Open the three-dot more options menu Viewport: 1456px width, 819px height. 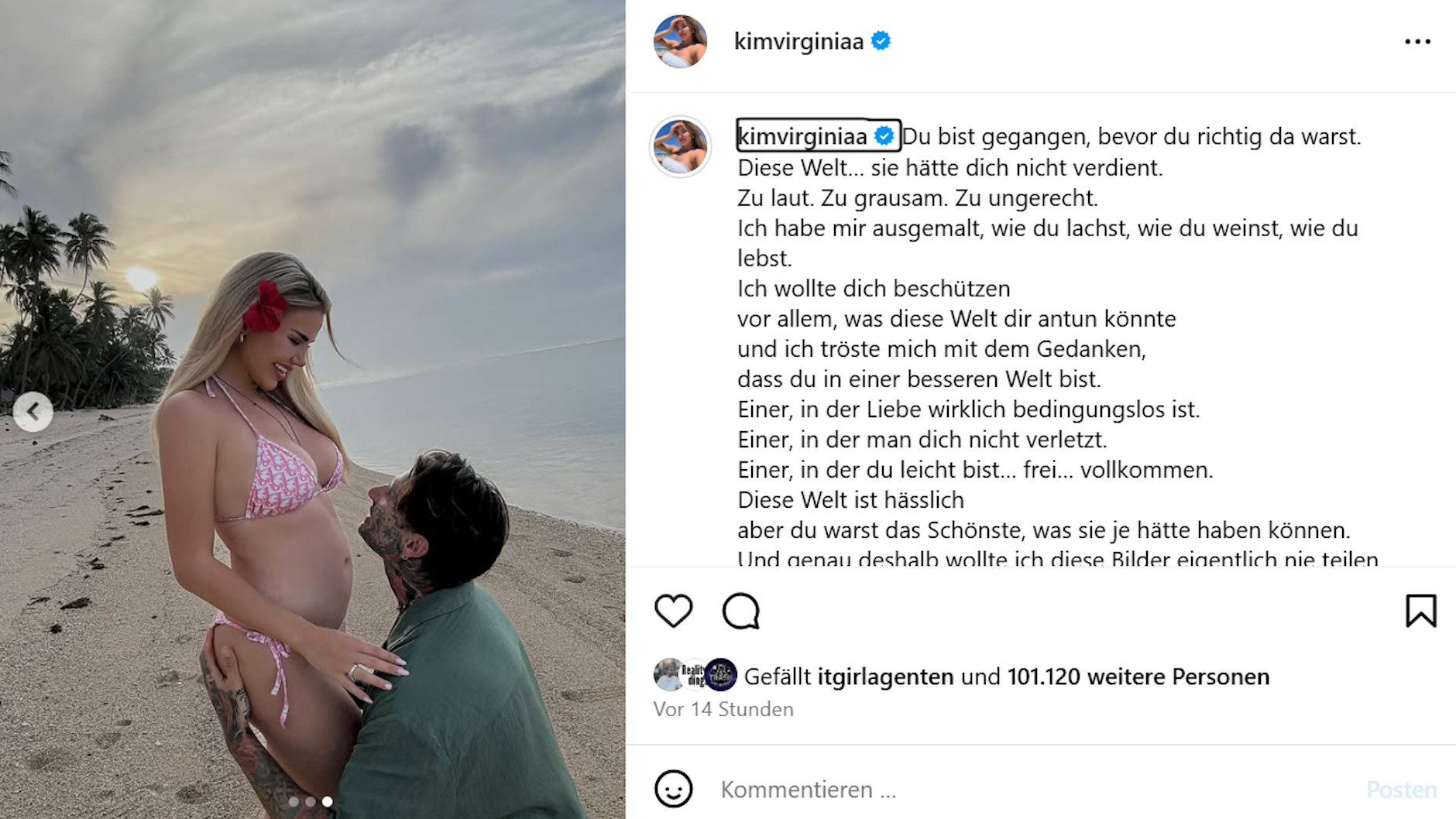pos(1417,42)
